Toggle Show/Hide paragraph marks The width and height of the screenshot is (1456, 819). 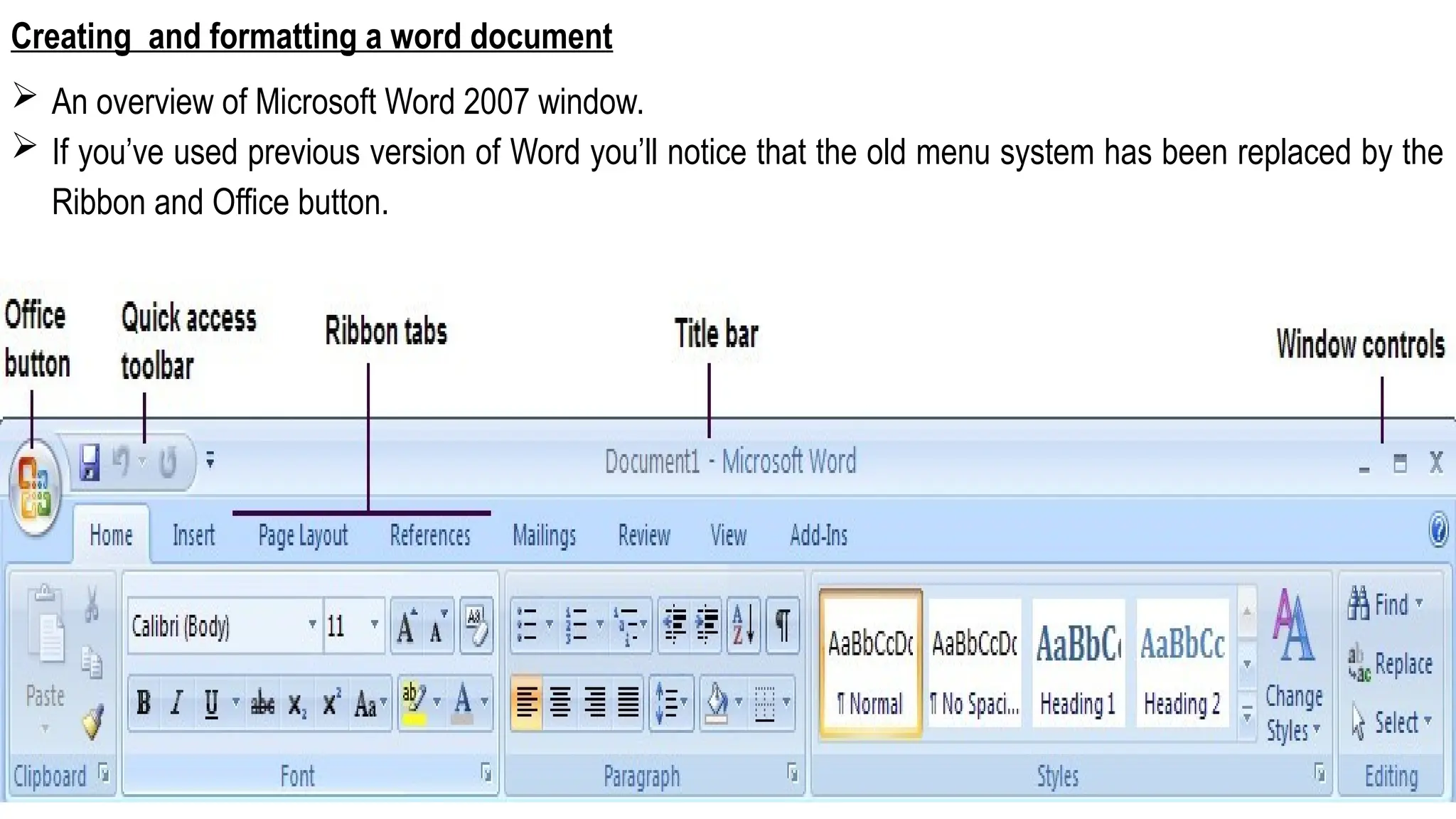(782, 625)
